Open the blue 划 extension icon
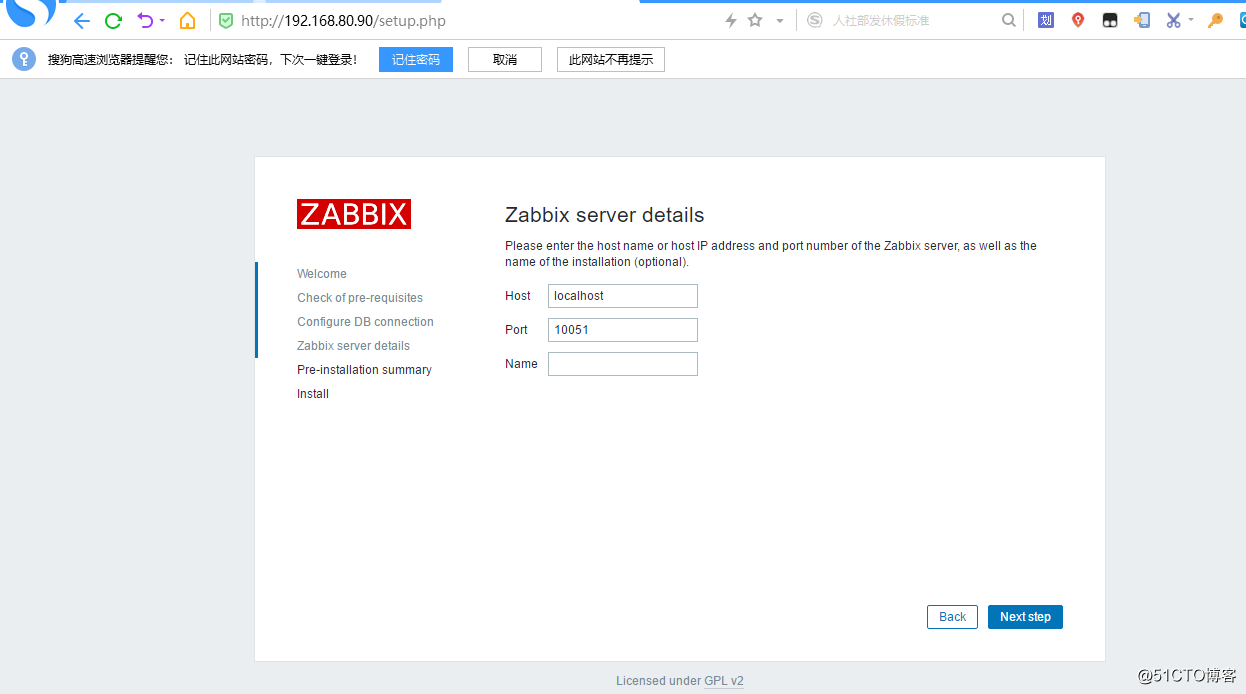Viewport: 1246px width, 694px height. [x=1046, y=20]
